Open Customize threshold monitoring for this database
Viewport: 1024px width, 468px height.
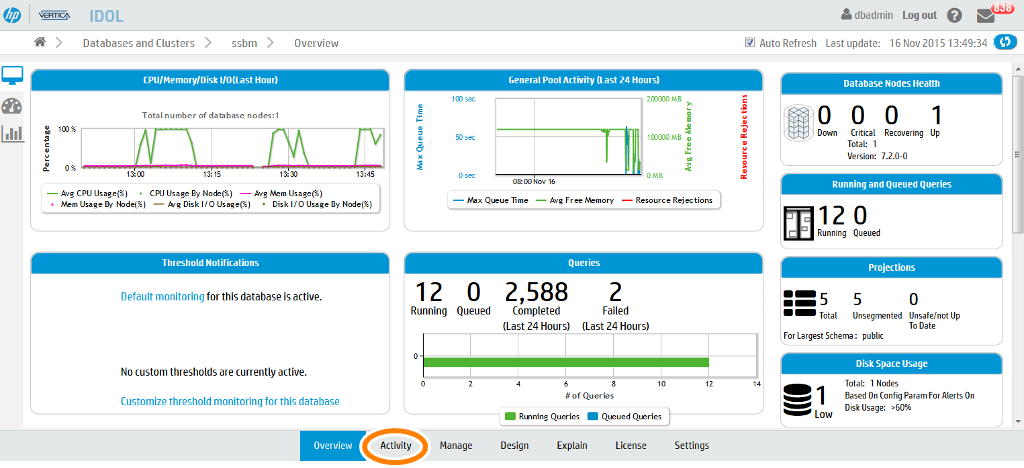pos(230,402)
